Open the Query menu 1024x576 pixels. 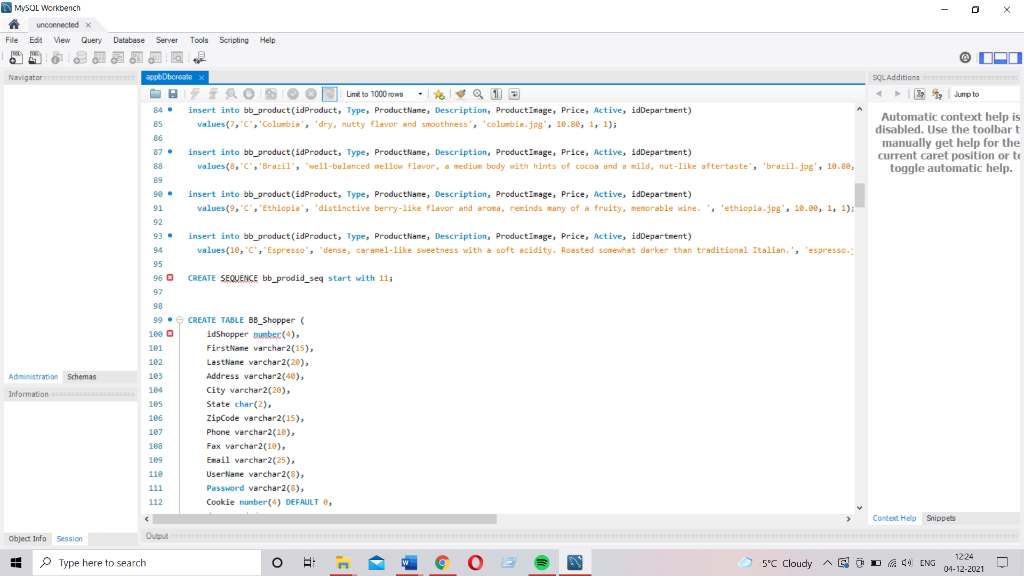(91, 40)
